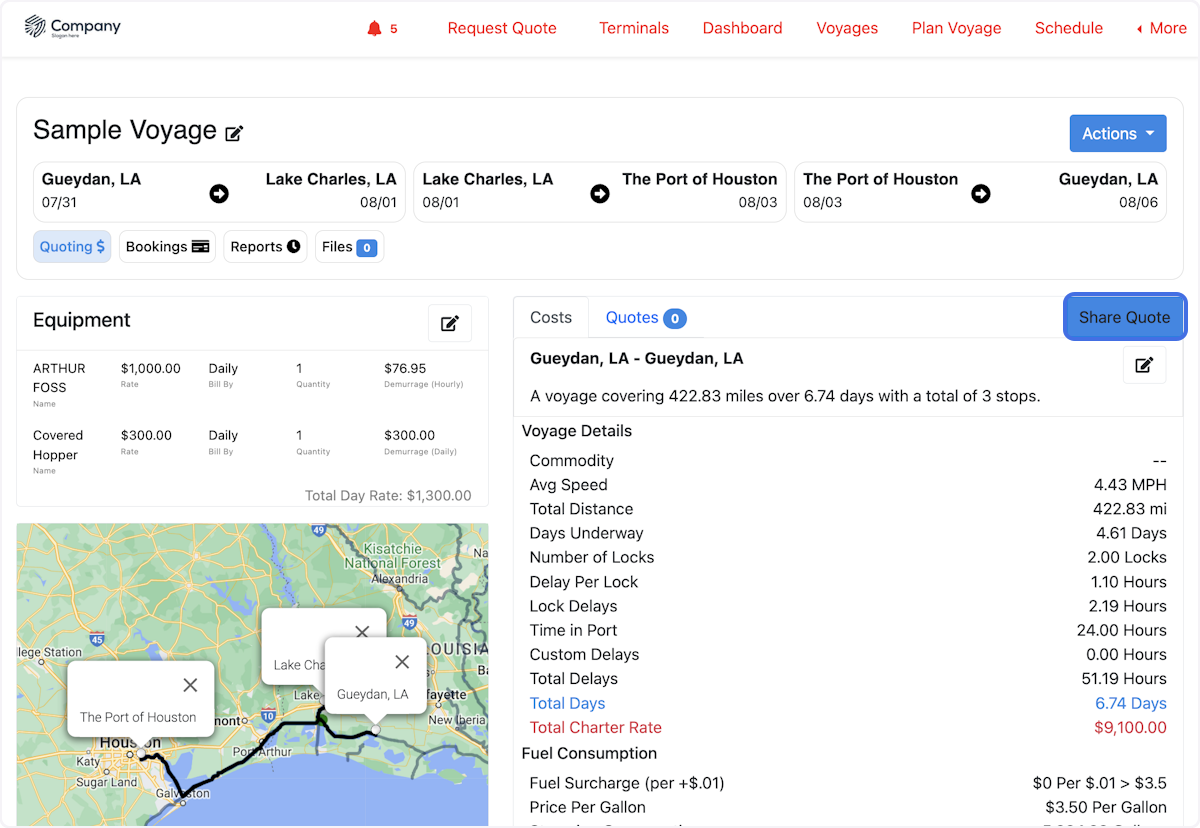Click the Total Days label
The width and height of the screenshot is (1200, 828).
click(567, 703)
